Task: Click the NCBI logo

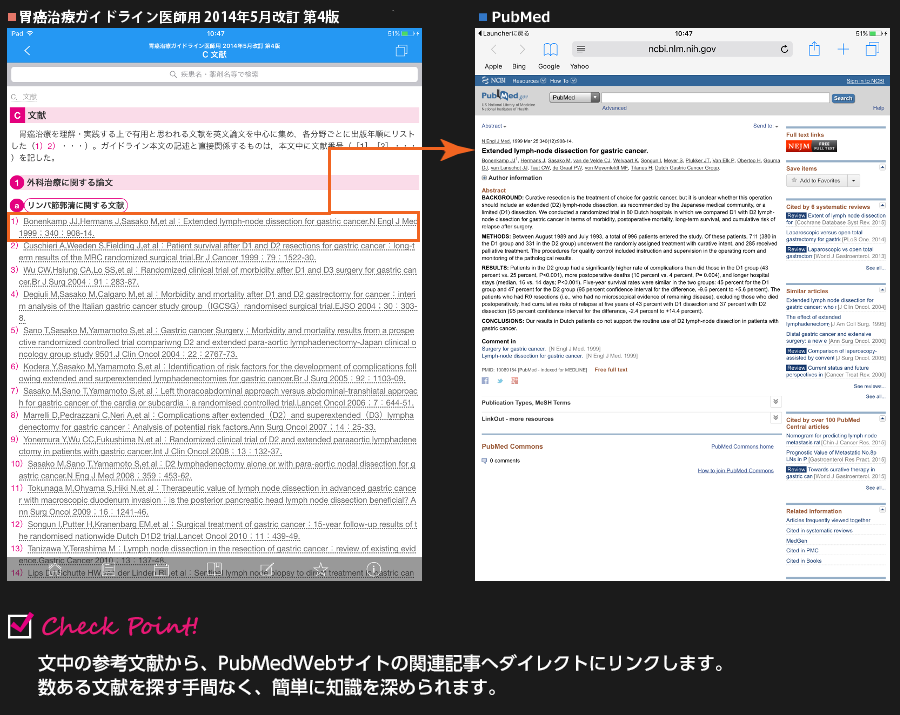Action: point(494,80)
